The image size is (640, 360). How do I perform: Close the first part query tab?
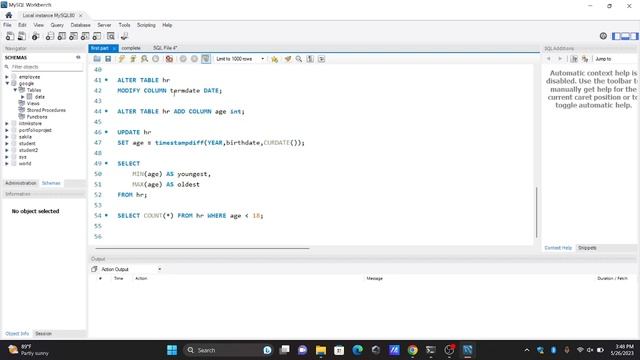[x=114, y=49]
